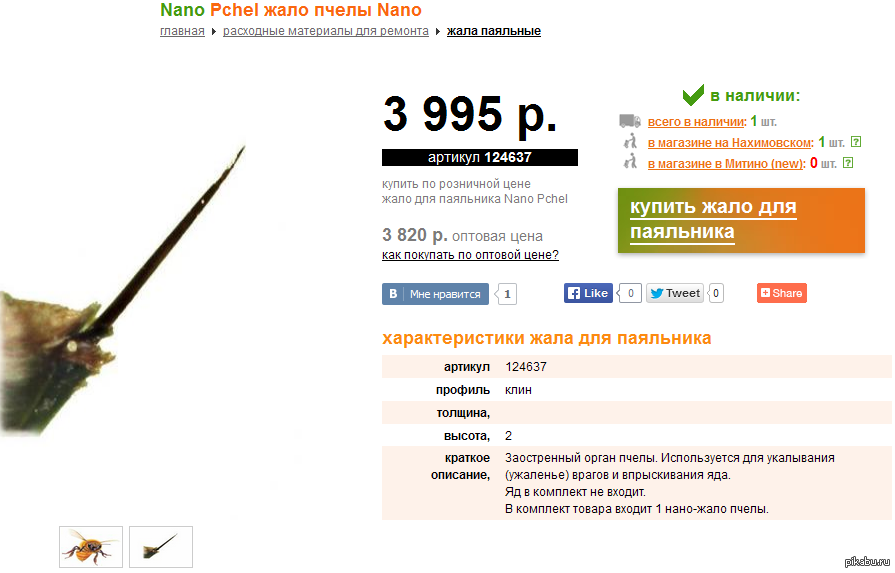Image resolution: width=895 pixels, height=573 pixels.
Task: Open 'жала паяльные' breadcrumb category
Action: tap(494, 31)
